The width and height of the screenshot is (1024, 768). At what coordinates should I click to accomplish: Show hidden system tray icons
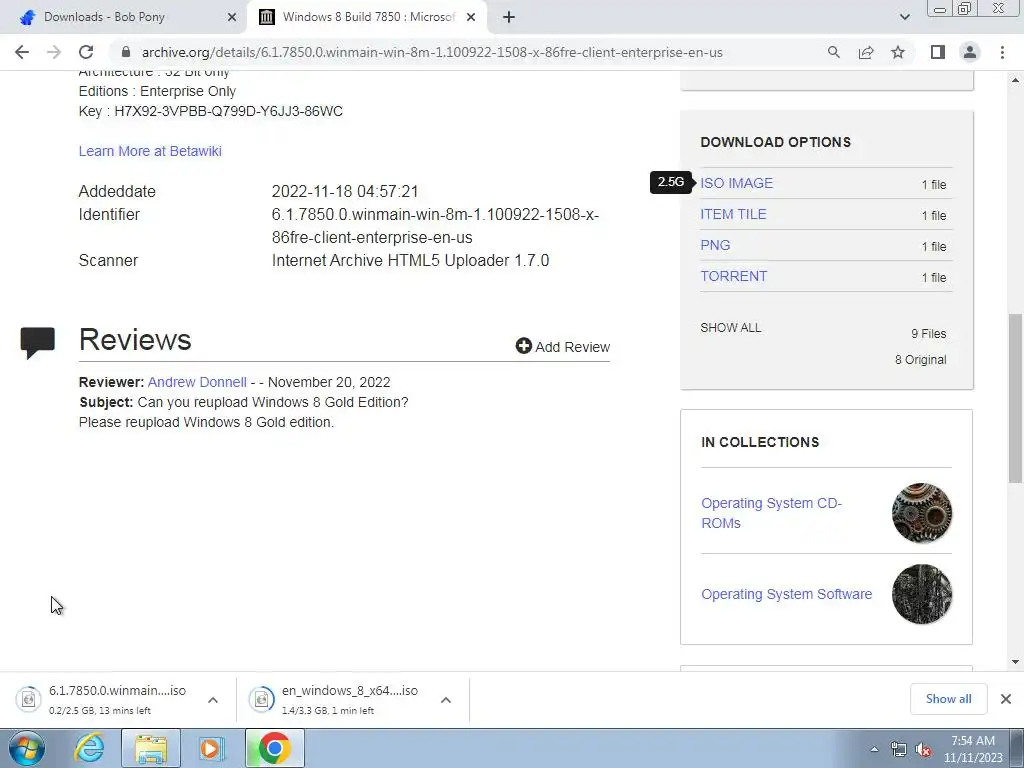pos(874,749)
